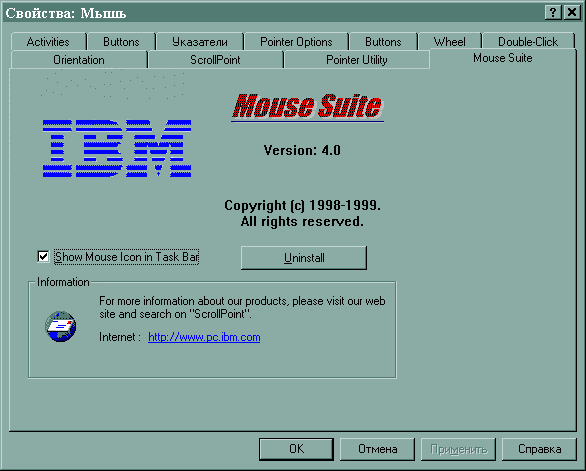Switch to the Buttons tab next to Activities

[x=121, y=42]
